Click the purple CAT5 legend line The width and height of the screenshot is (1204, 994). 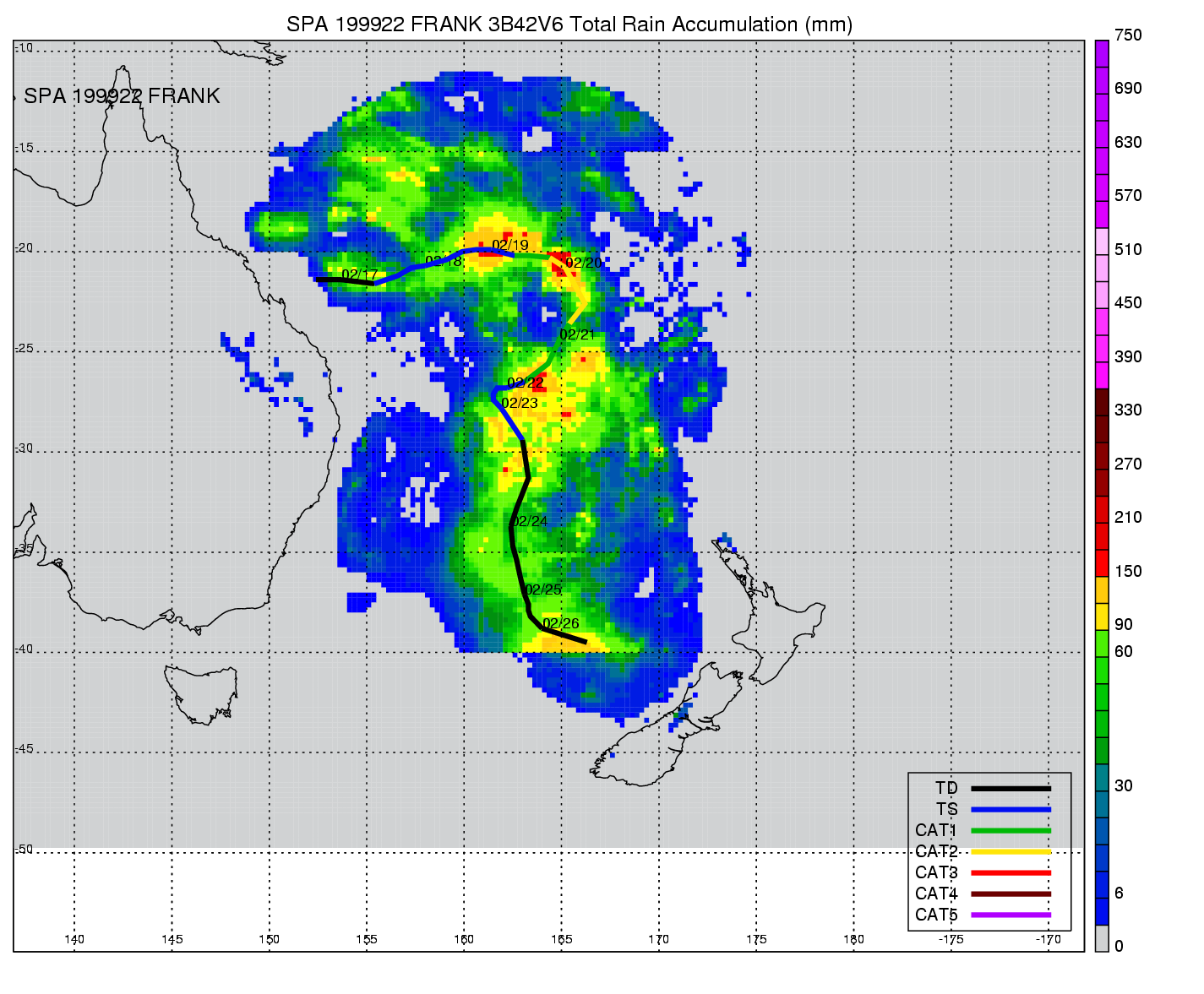pyautogui.click(x=1011, y=915)
